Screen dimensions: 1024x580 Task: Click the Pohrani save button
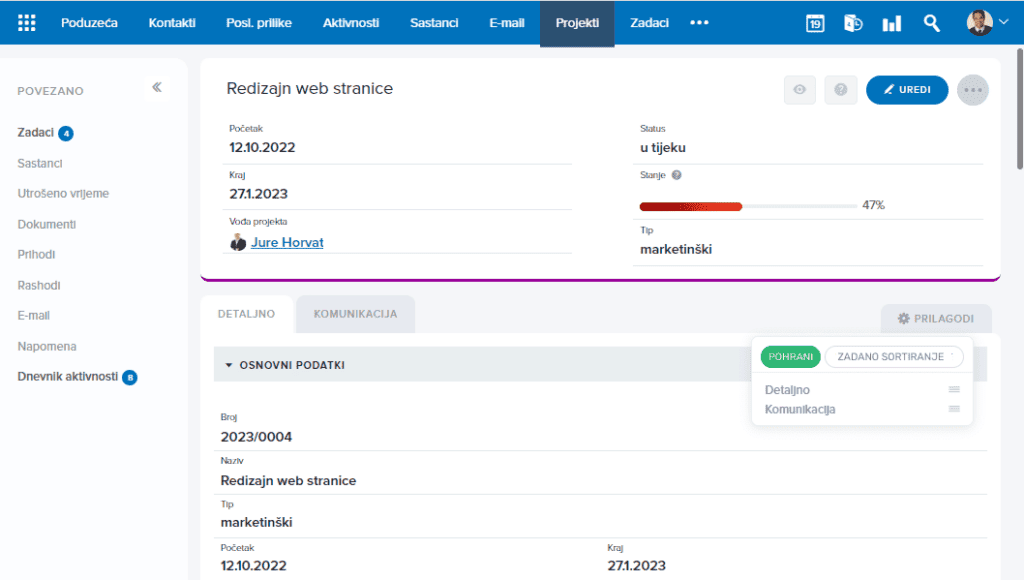point(790,357)
